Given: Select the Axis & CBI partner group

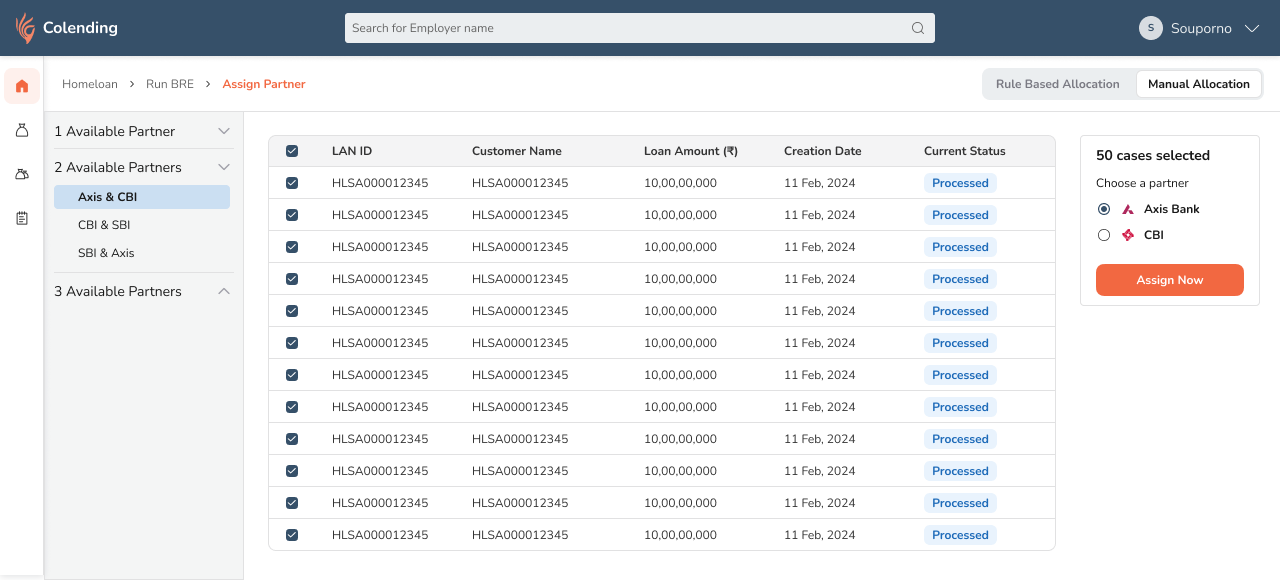Looking at the screenshot, I should coord(142,197).
